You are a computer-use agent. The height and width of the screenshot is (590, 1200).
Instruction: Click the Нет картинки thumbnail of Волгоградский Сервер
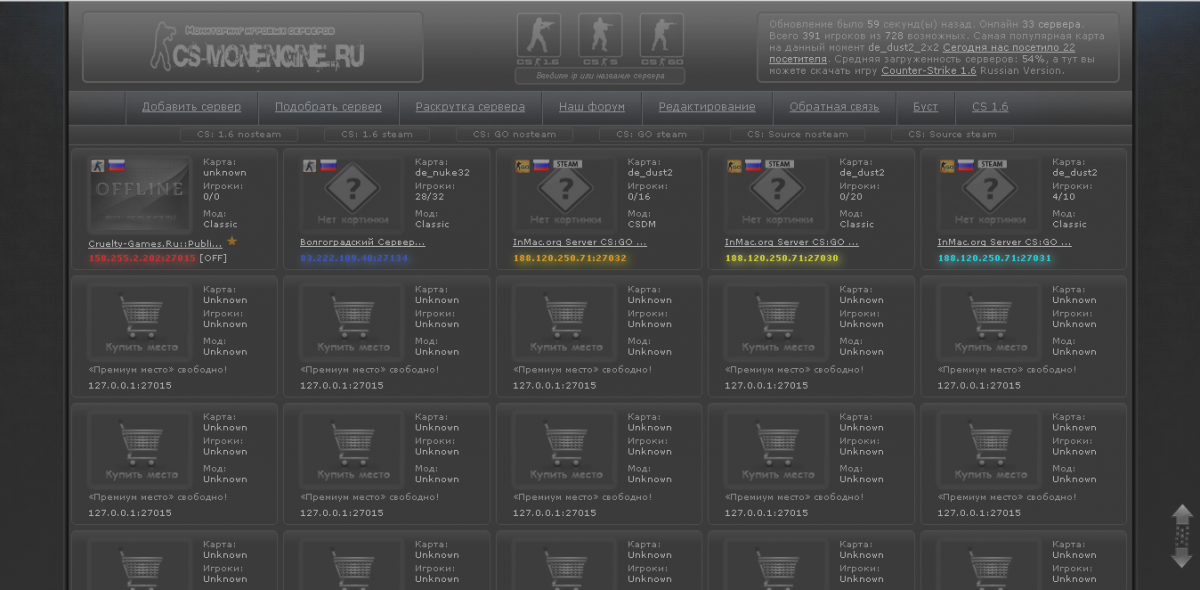coord(352,193)
